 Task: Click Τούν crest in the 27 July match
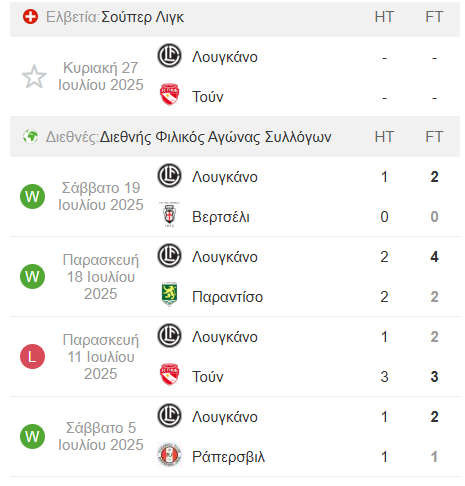169,94
